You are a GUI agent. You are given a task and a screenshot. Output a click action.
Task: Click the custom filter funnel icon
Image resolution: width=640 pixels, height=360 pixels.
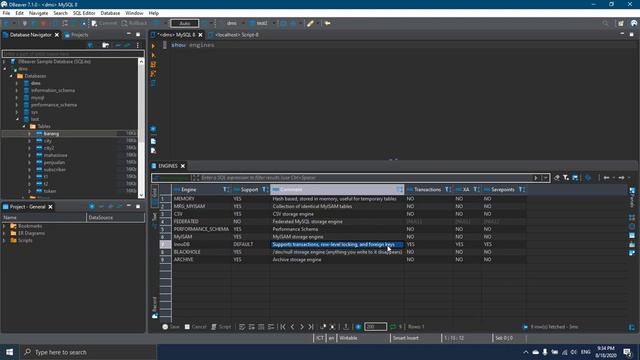[566, 178]
